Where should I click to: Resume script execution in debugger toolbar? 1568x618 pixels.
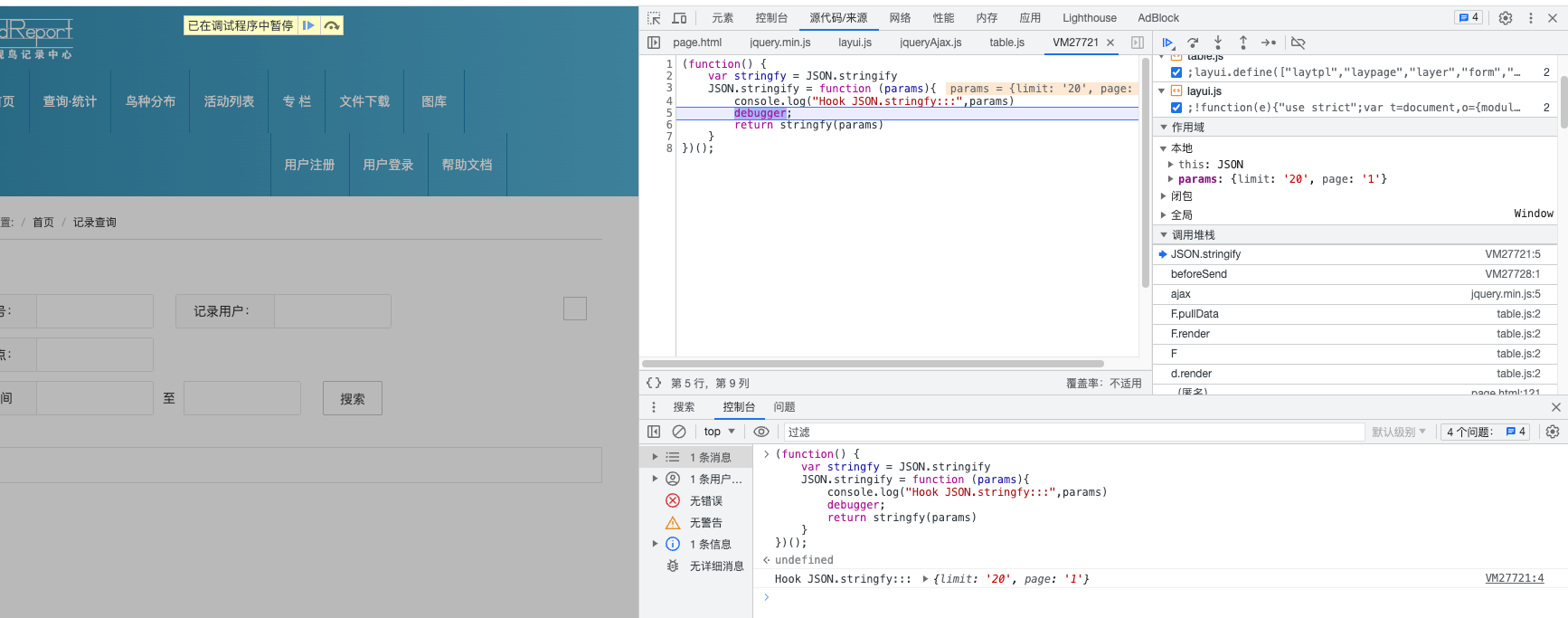[x=1167, y=43]
